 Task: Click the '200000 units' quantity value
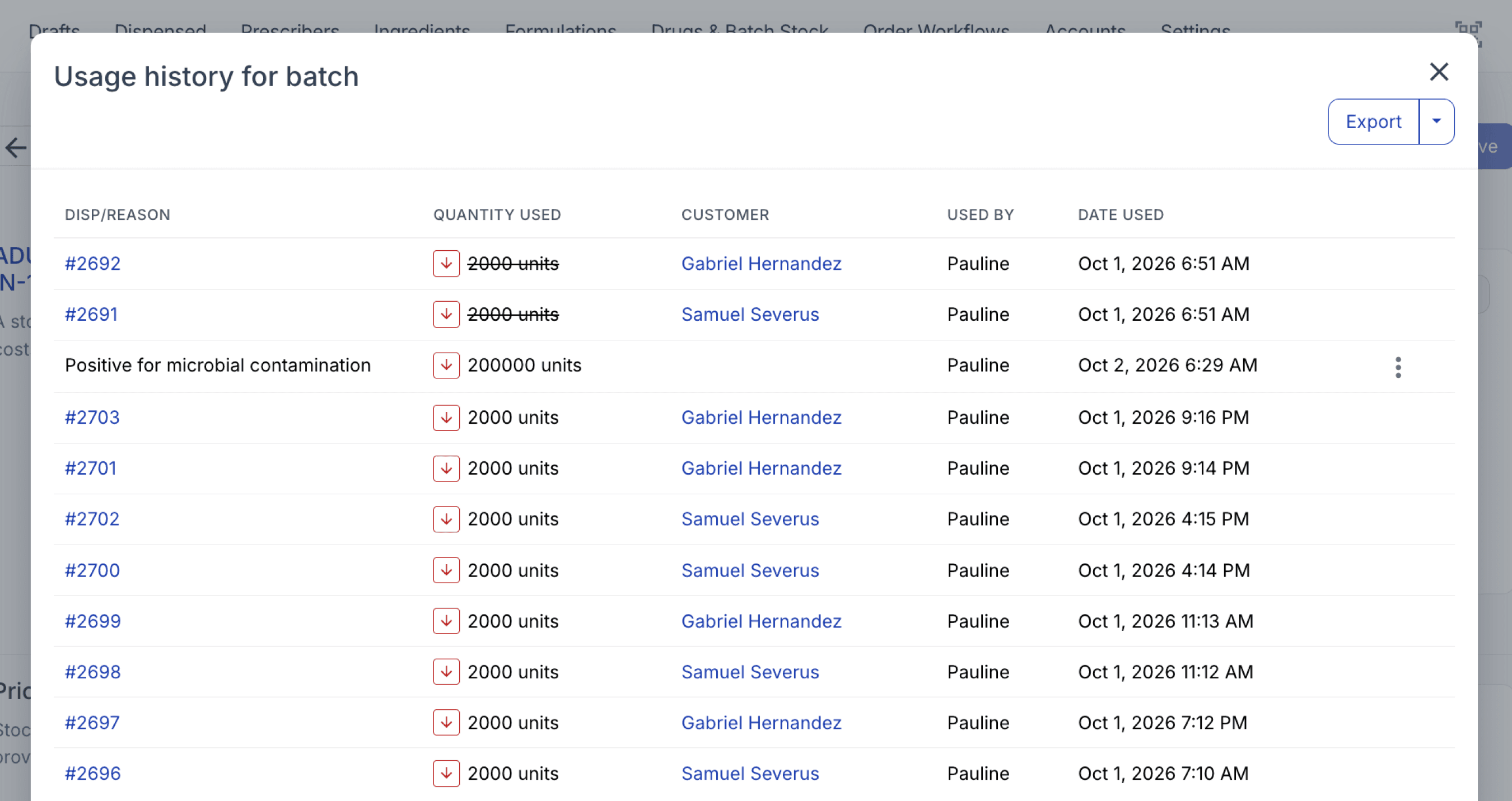click(x=524, y=365)
